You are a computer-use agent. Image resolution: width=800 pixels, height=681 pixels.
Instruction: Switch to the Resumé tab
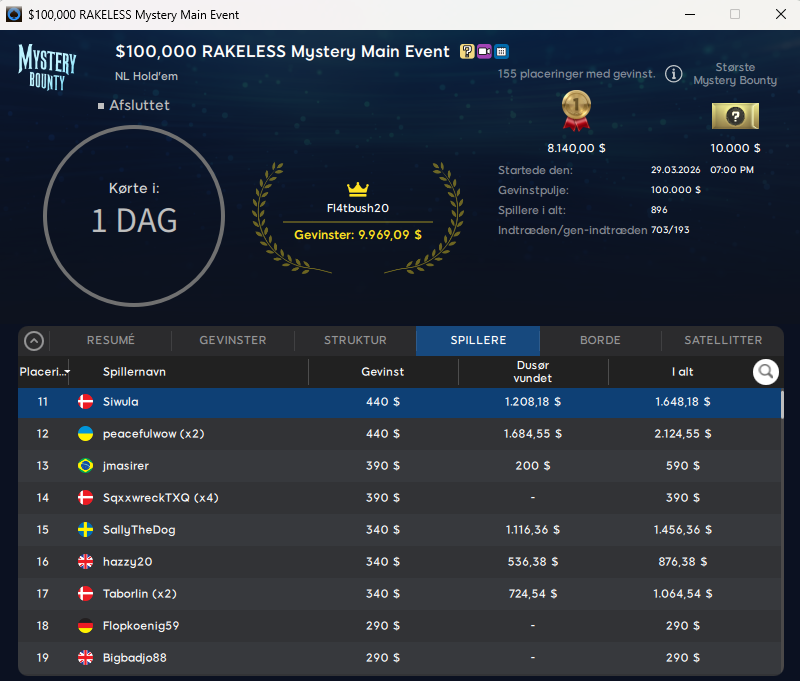(111, 341)
